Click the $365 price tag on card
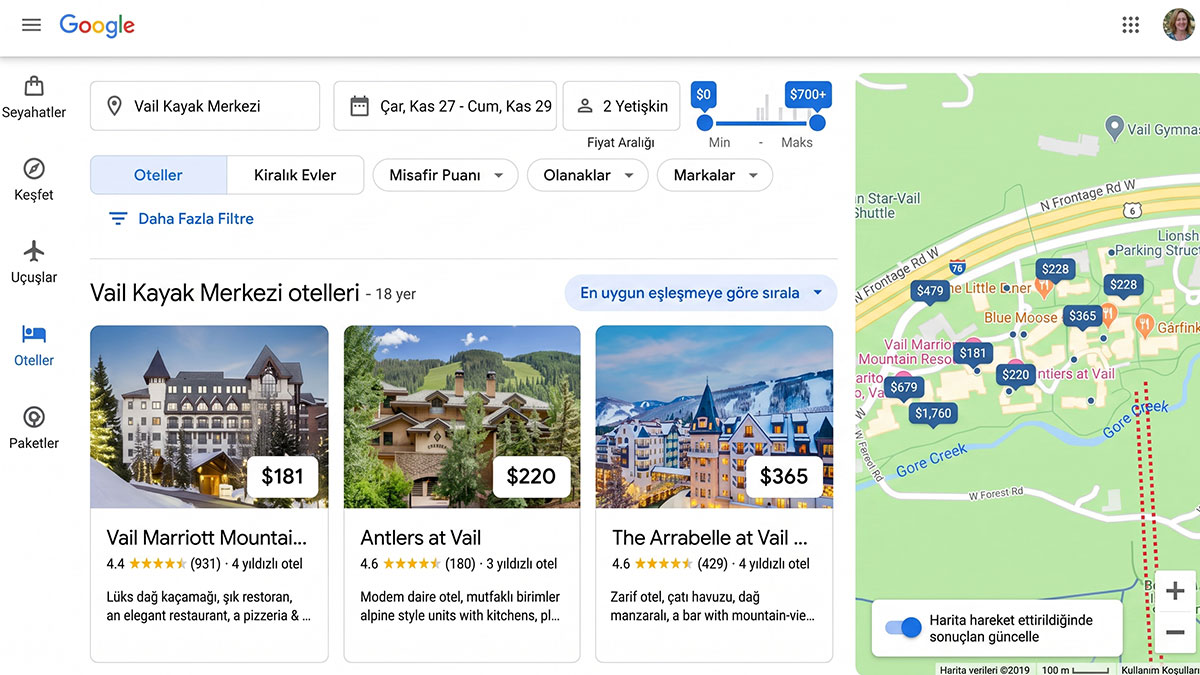 (784, 477)
